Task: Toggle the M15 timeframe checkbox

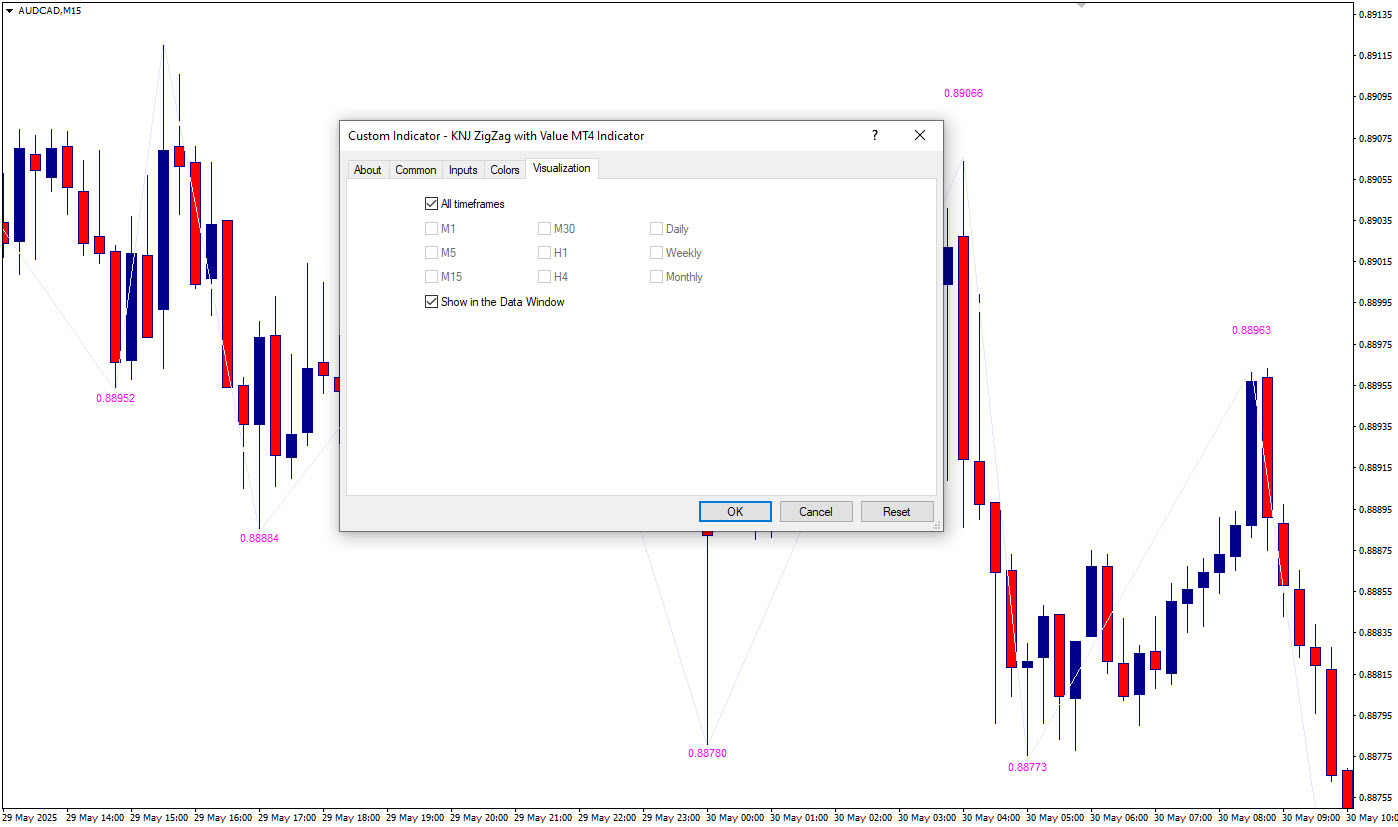Action: [x=432, y=277]
